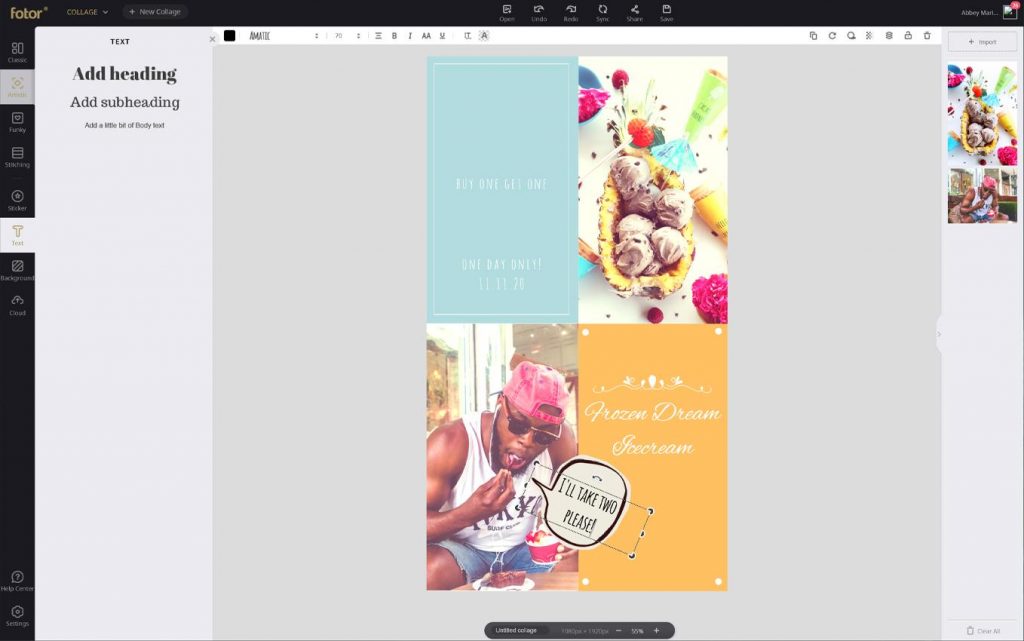
Task: Open text alignment options
Action: (378, 36)
